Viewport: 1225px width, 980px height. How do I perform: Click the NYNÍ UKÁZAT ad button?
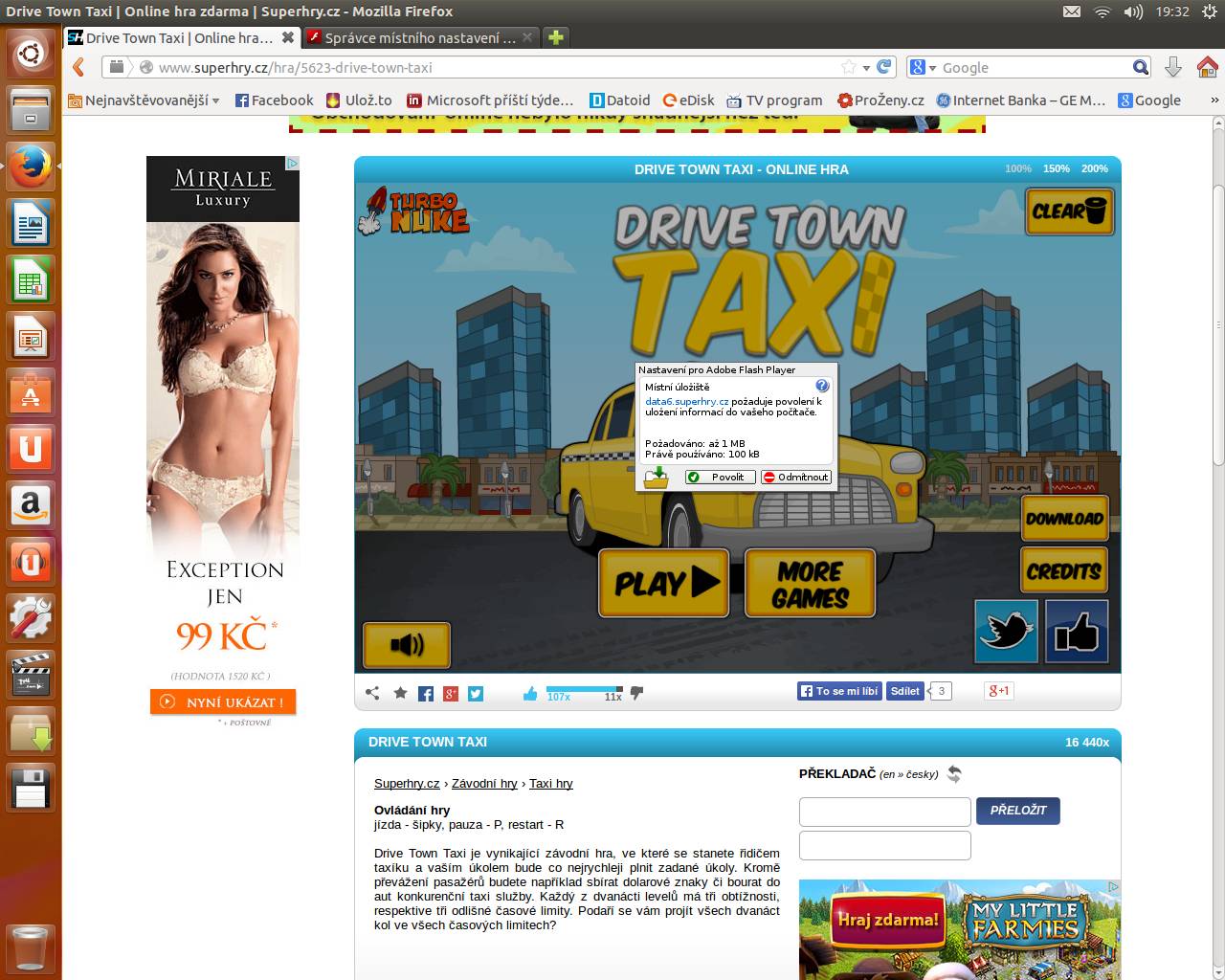pos(223,702)
